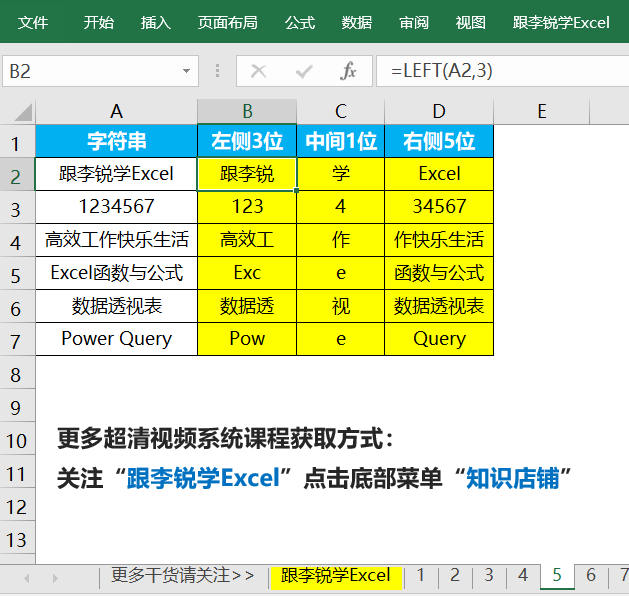Select cell C6 containing 视
The height and width of the screenshot is (596, 629).
(x=341, y=306)
